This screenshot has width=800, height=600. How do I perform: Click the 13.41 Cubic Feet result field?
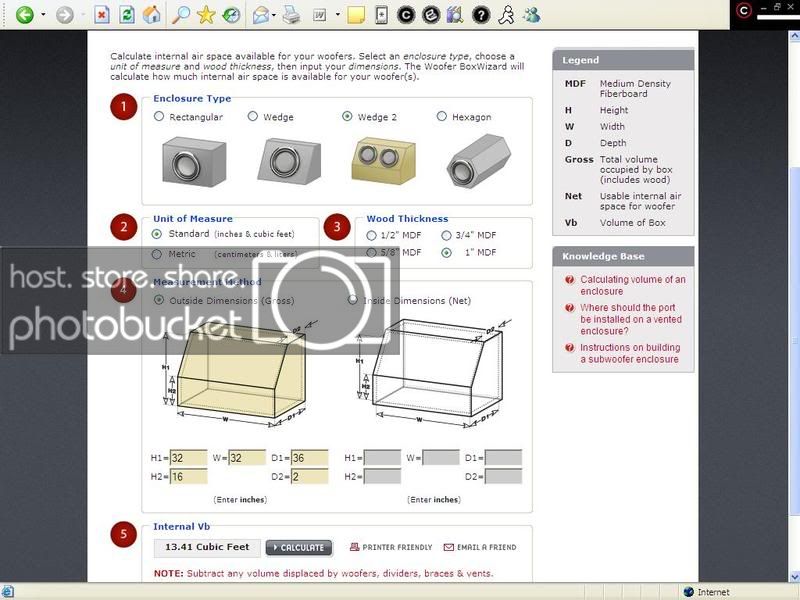pos(207,547)
